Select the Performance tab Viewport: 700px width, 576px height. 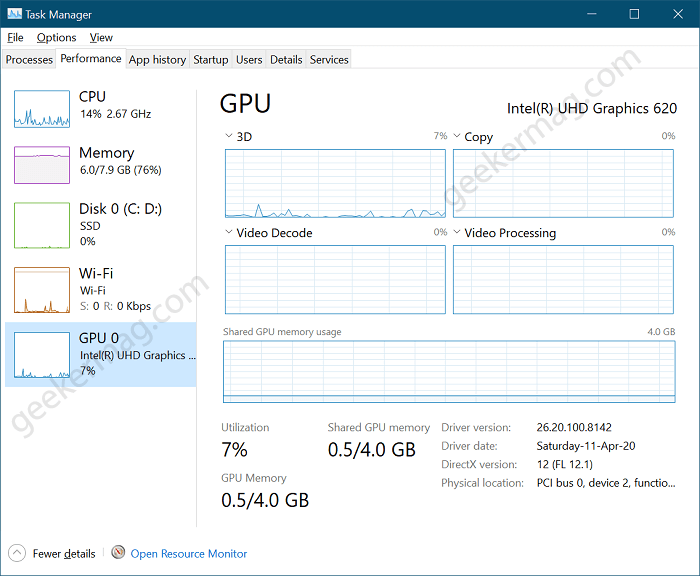91,58
